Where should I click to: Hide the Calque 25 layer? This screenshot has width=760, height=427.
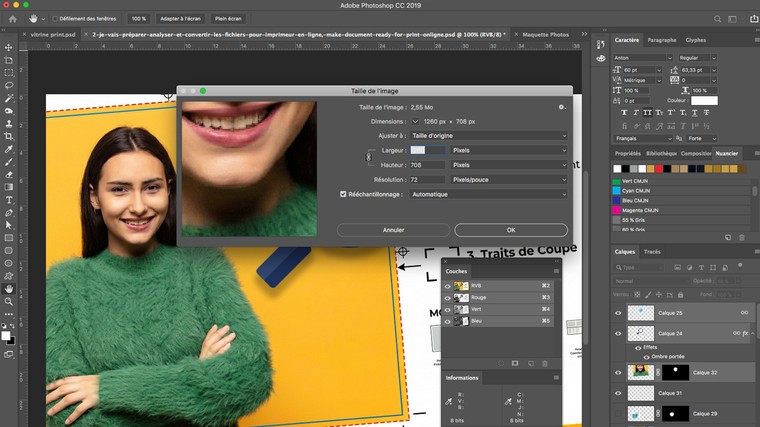pos(617,313)
